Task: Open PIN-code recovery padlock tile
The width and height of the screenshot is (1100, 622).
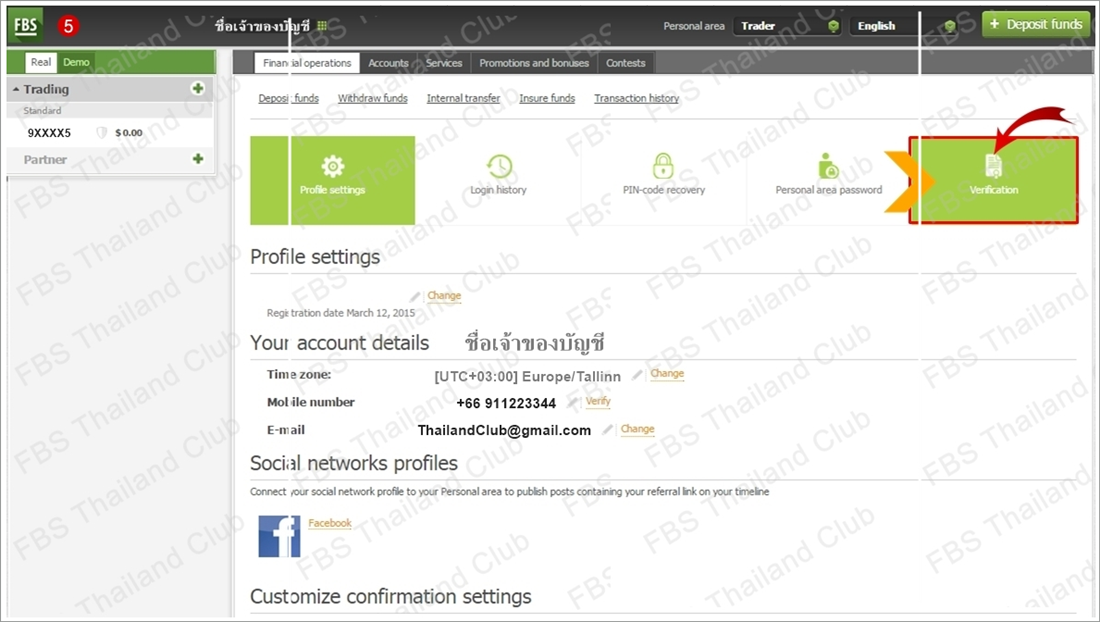Action: coord(664,180)
